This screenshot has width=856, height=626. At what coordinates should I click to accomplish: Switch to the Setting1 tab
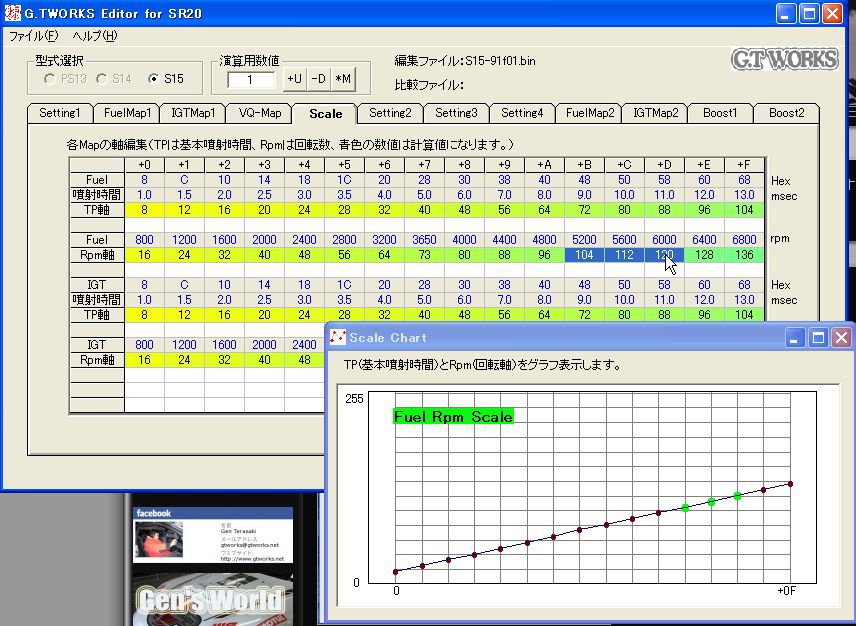(60, 113)
